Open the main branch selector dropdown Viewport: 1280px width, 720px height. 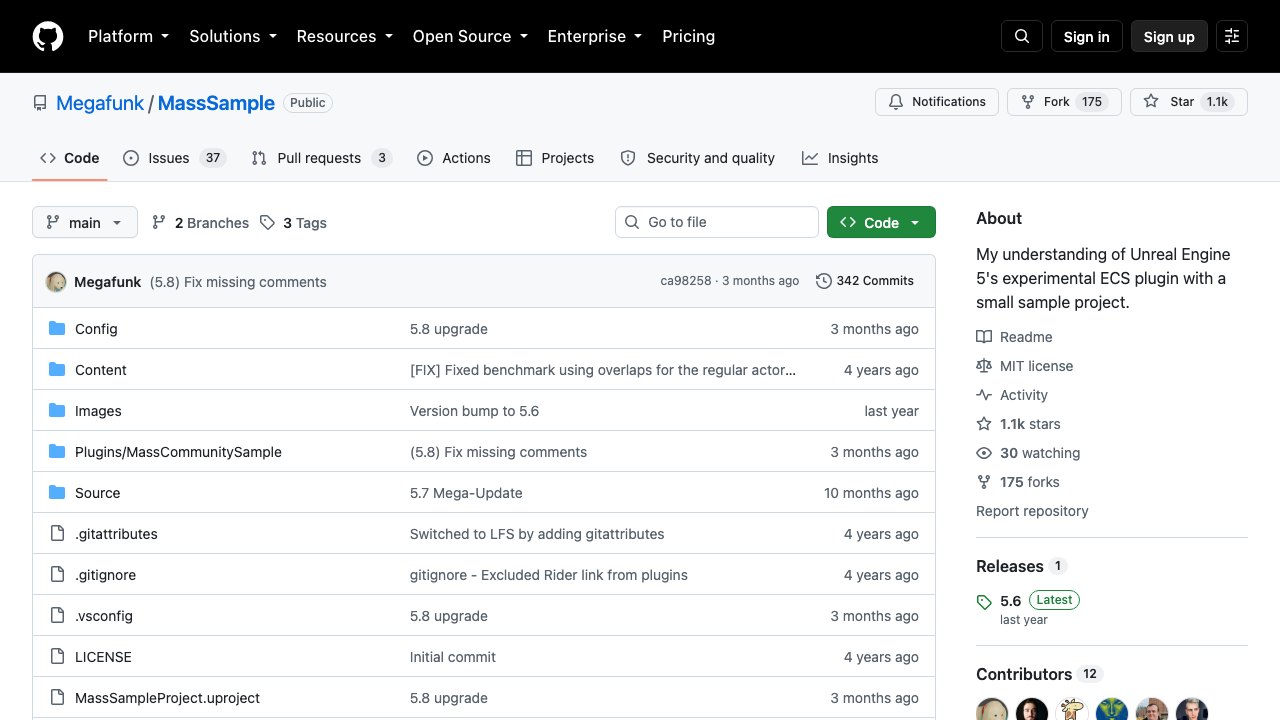click(85, 222)
